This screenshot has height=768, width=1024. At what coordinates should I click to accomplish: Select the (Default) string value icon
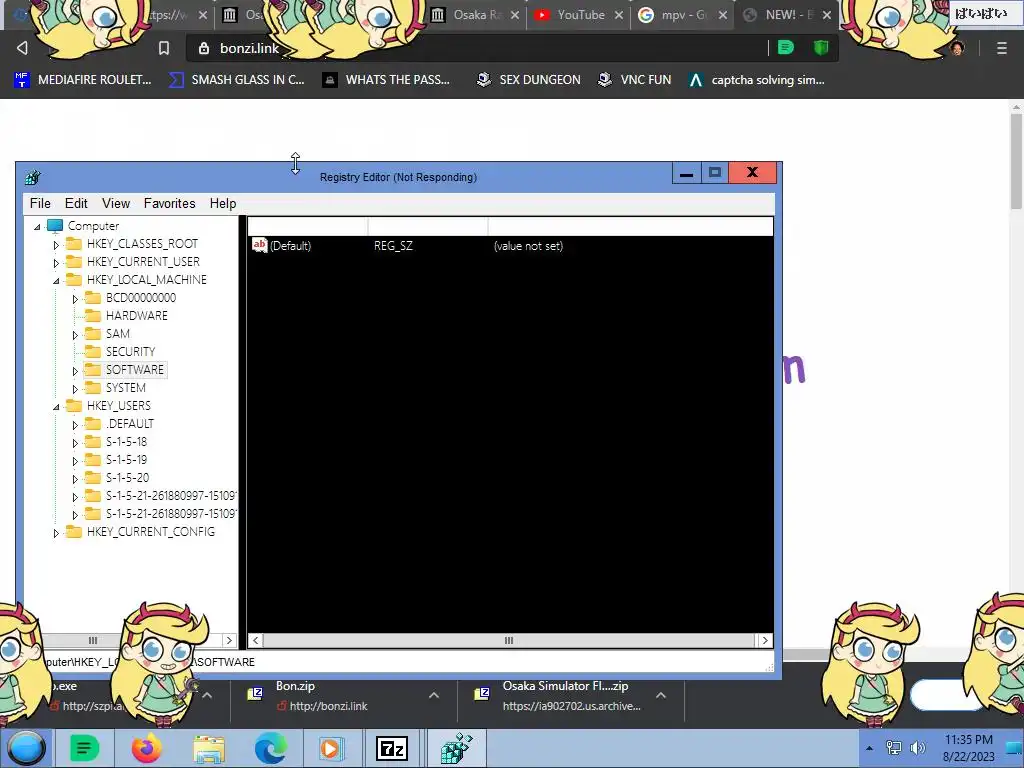tap(259, 245)
